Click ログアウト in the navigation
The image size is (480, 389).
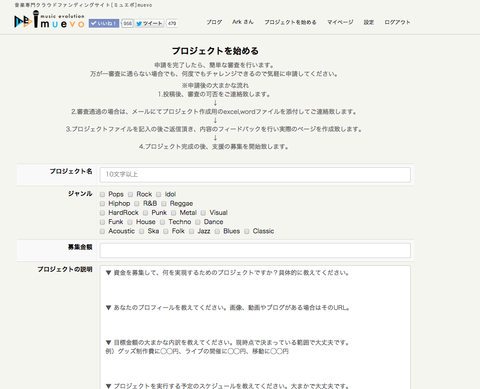point(397,22)
